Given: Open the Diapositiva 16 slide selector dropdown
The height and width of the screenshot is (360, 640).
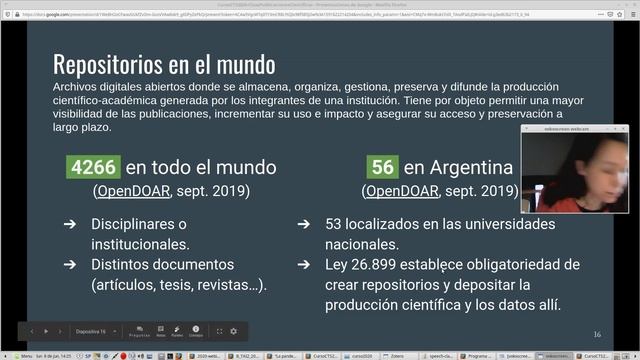Looking at the screenshot, I should [x=96, y=331].
